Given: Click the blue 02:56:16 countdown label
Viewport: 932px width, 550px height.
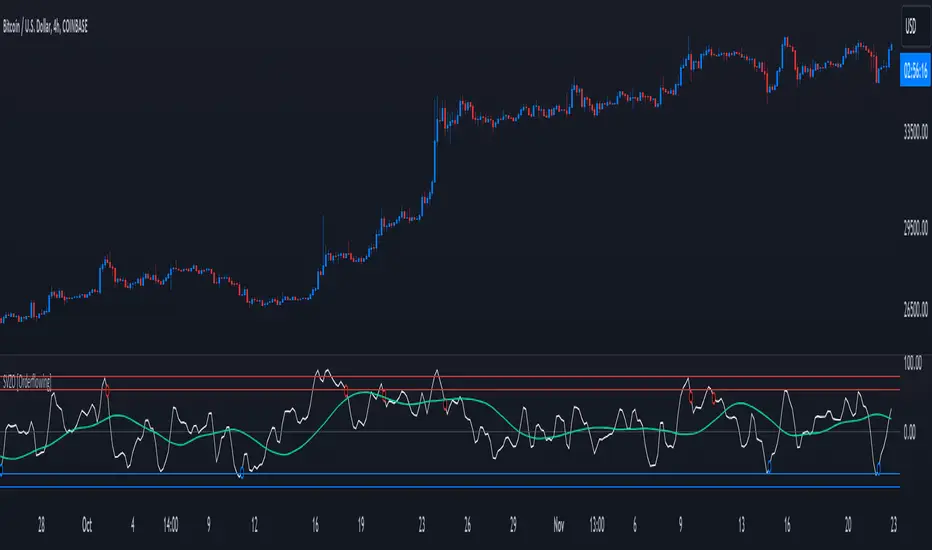Looking at the screenshot, I should click(x=911, y=72).
